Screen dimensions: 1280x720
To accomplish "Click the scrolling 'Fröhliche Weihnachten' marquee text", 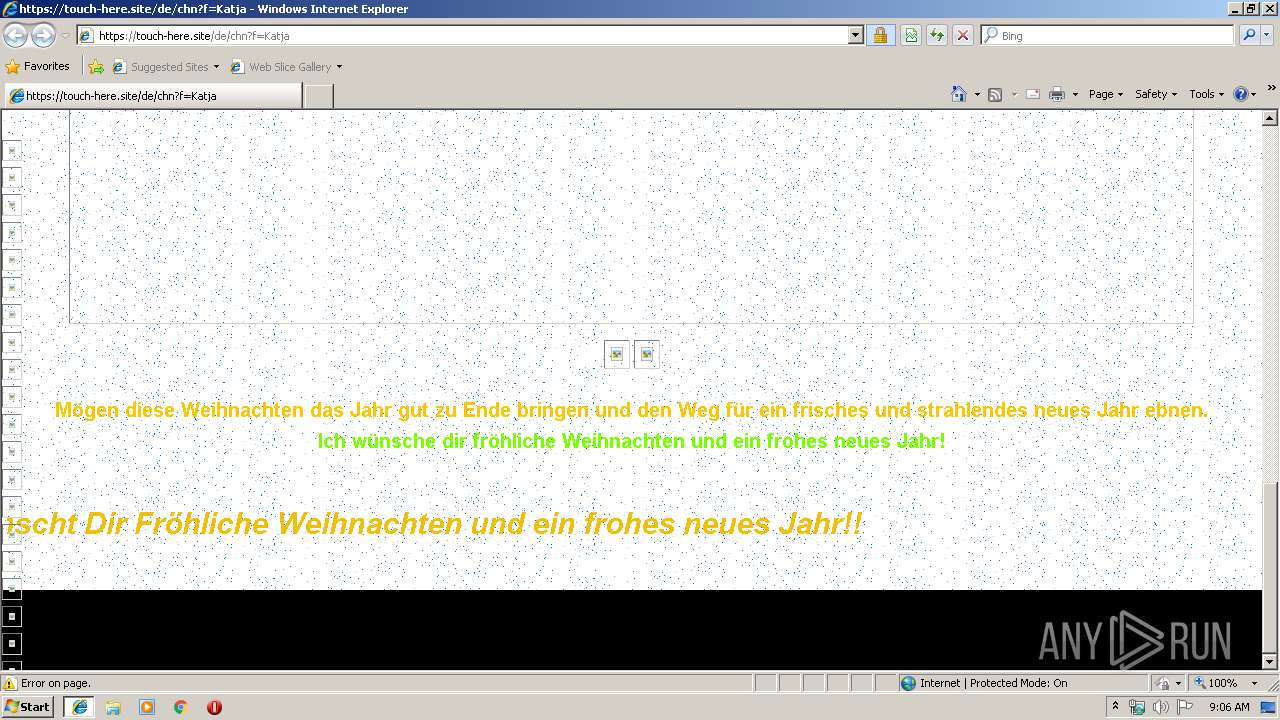I will point(434,523).
